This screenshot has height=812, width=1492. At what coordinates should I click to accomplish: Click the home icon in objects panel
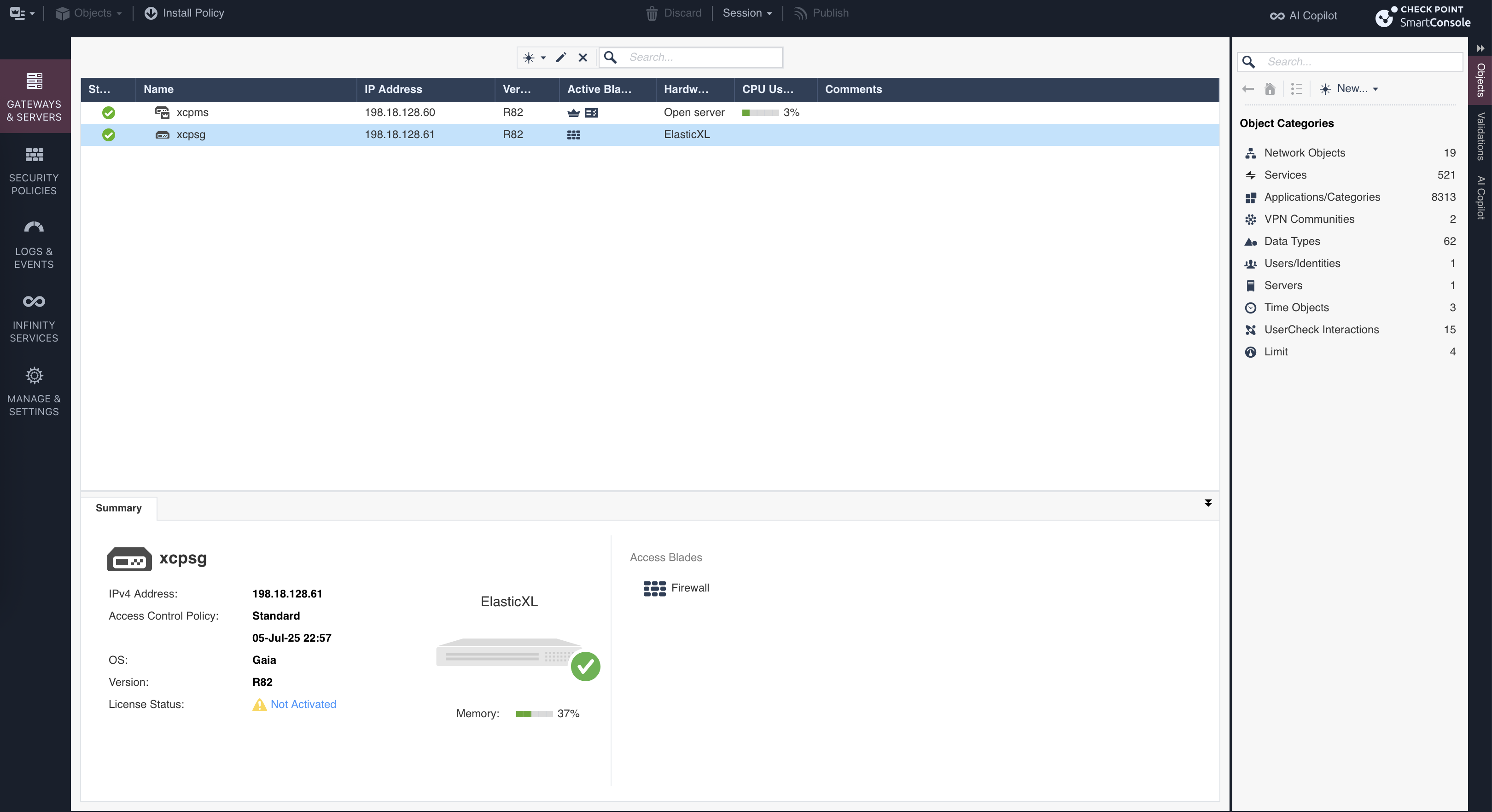(1270, 89)
